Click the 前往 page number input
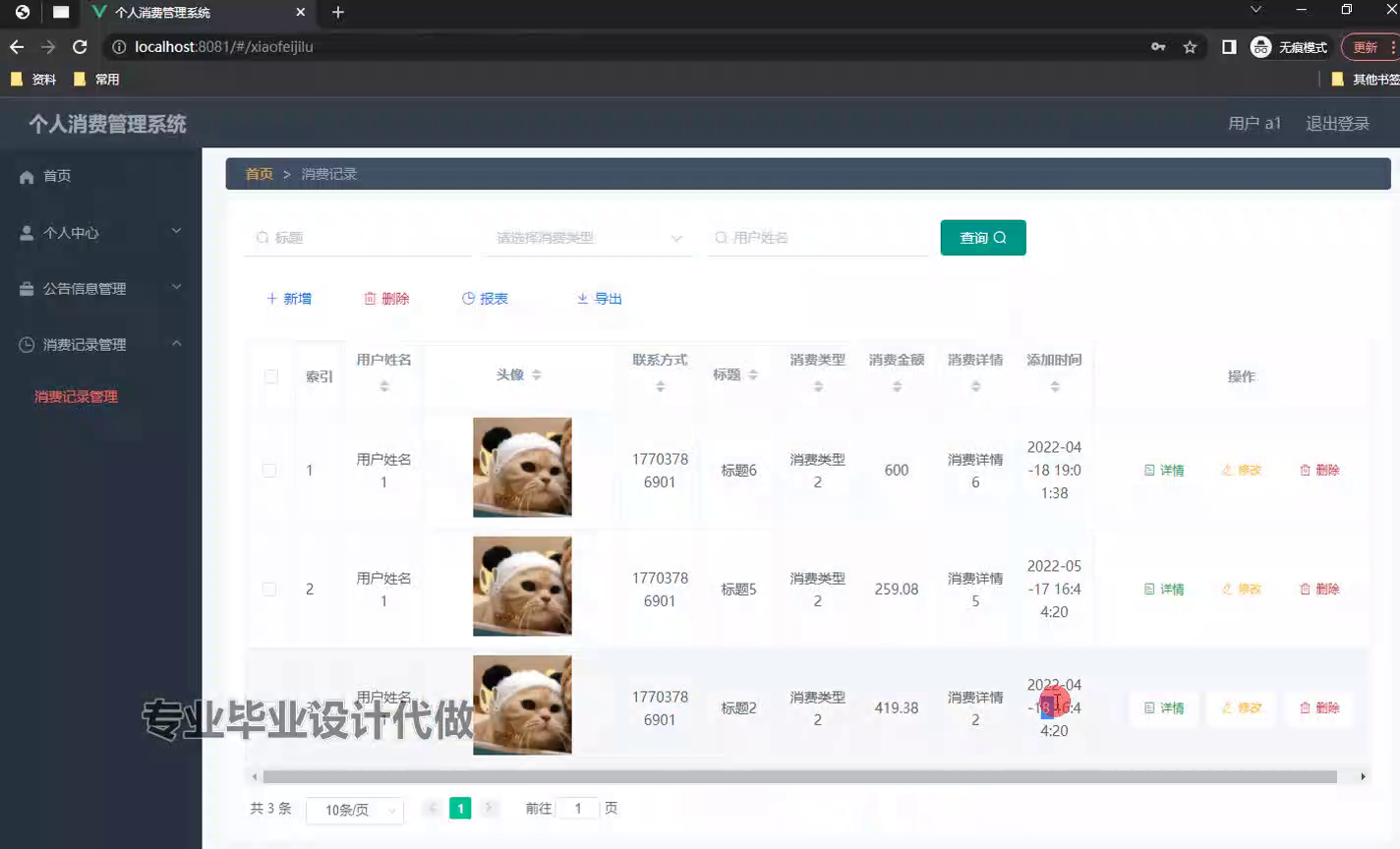The width and height of the screenshot is (1400, 849). (x=578, y=809)
